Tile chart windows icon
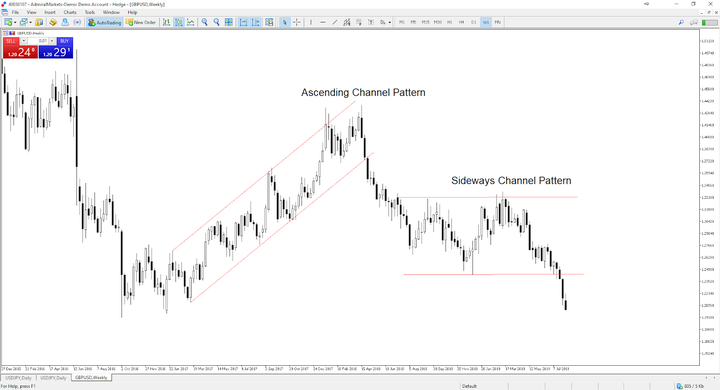The width and height of the screenshot is (720, 390). click(229, 22)
